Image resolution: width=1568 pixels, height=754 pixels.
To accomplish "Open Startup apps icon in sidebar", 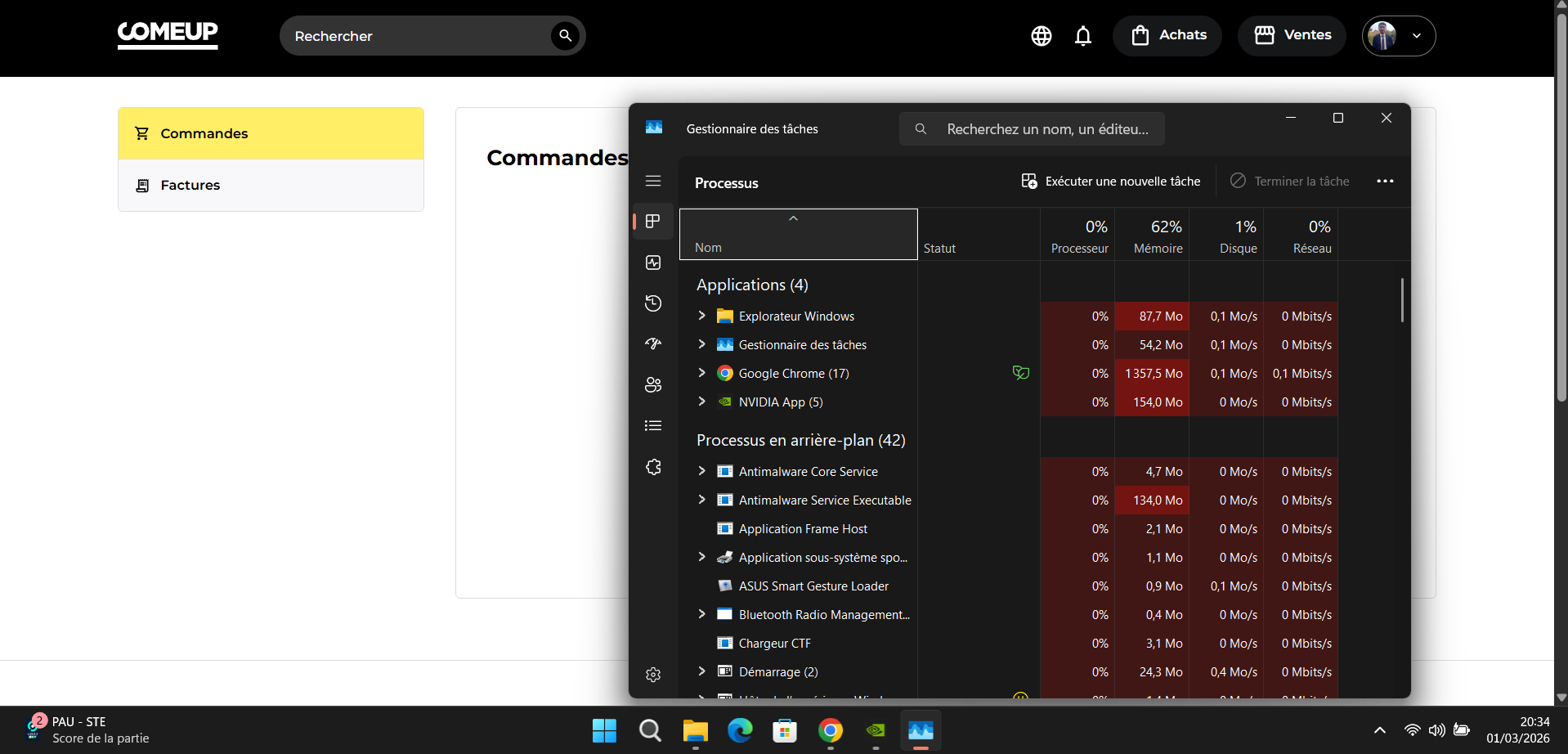I will tap(653, 344).
